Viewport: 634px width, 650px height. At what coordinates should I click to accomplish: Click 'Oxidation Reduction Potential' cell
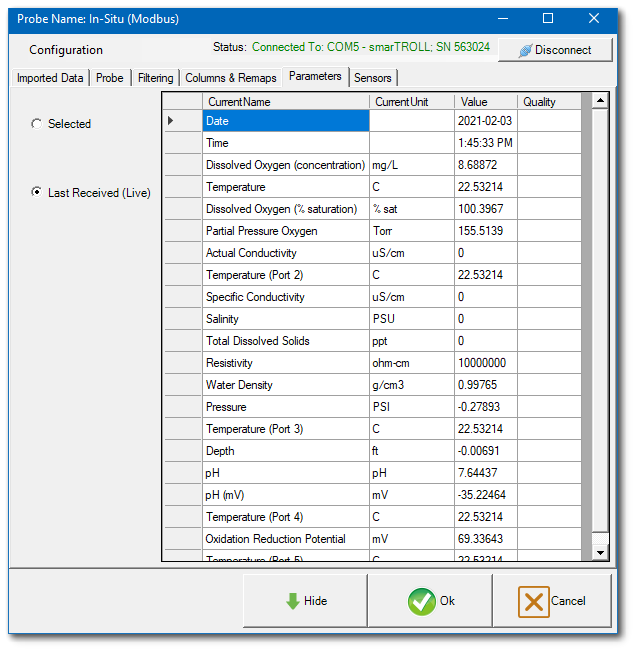(x=286, y=538)
